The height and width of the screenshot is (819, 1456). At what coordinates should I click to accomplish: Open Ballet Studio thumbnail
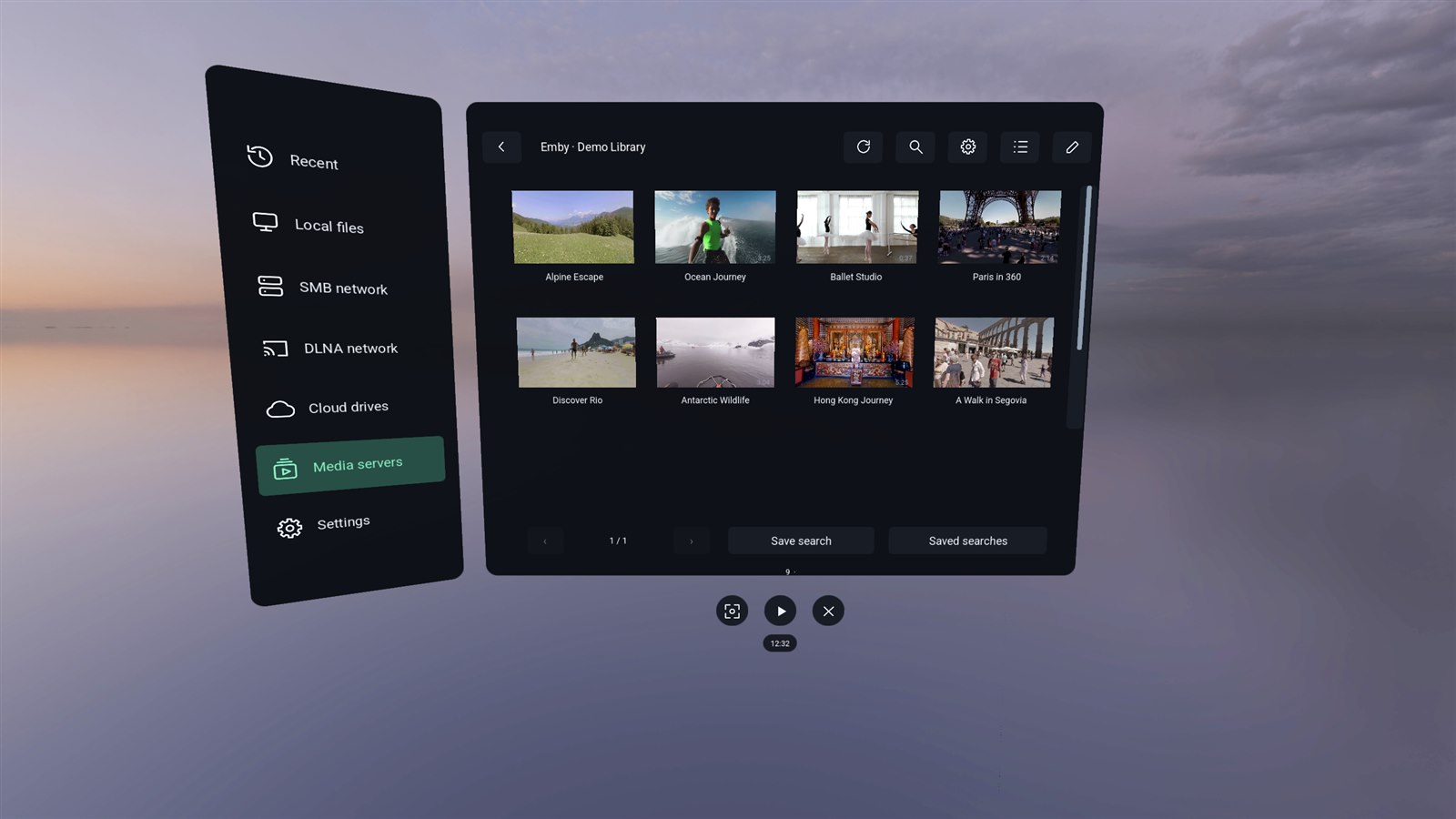857,227
